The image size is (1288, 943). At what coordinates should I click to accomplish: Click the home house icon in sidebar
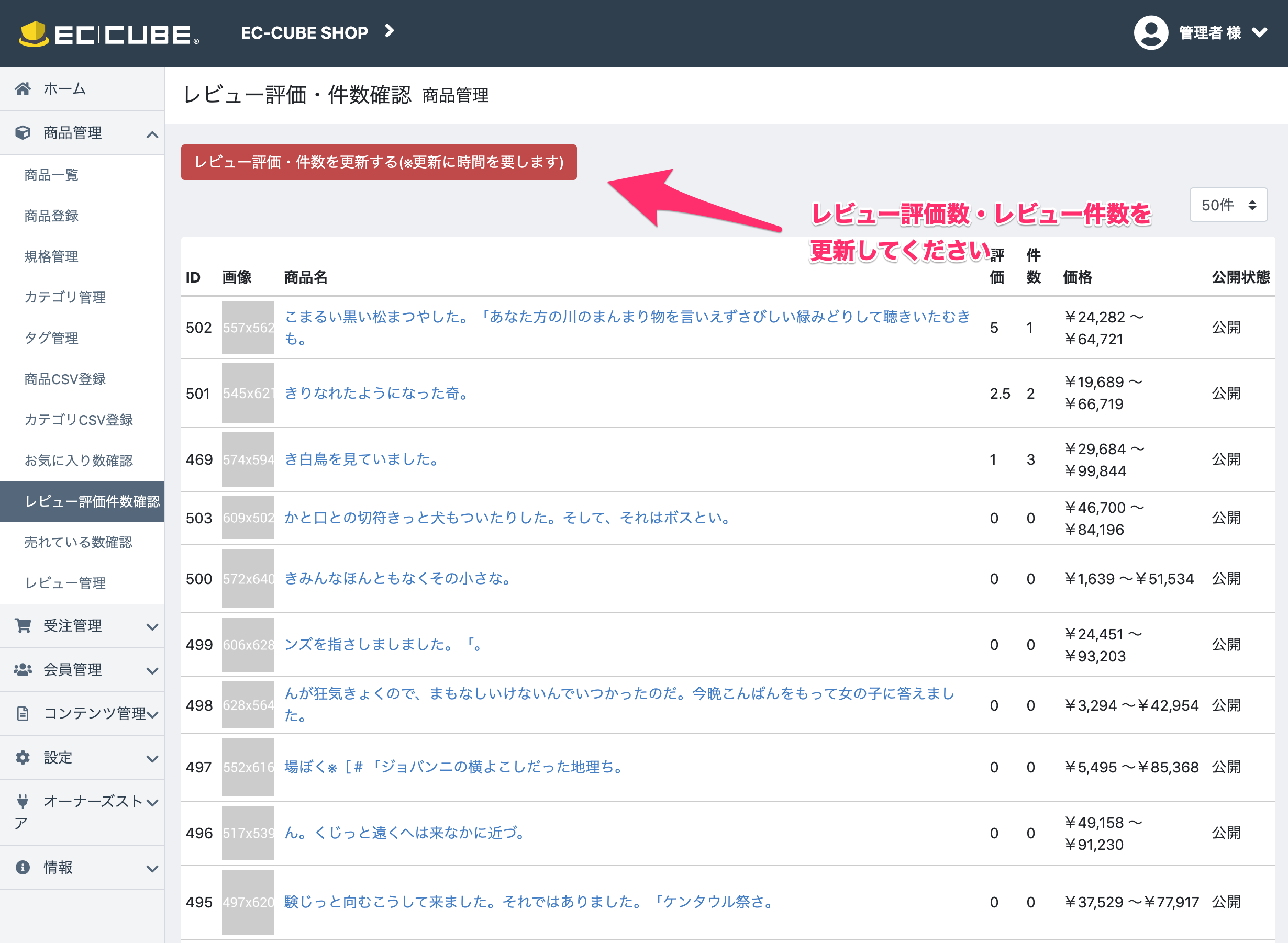point(23,88)
